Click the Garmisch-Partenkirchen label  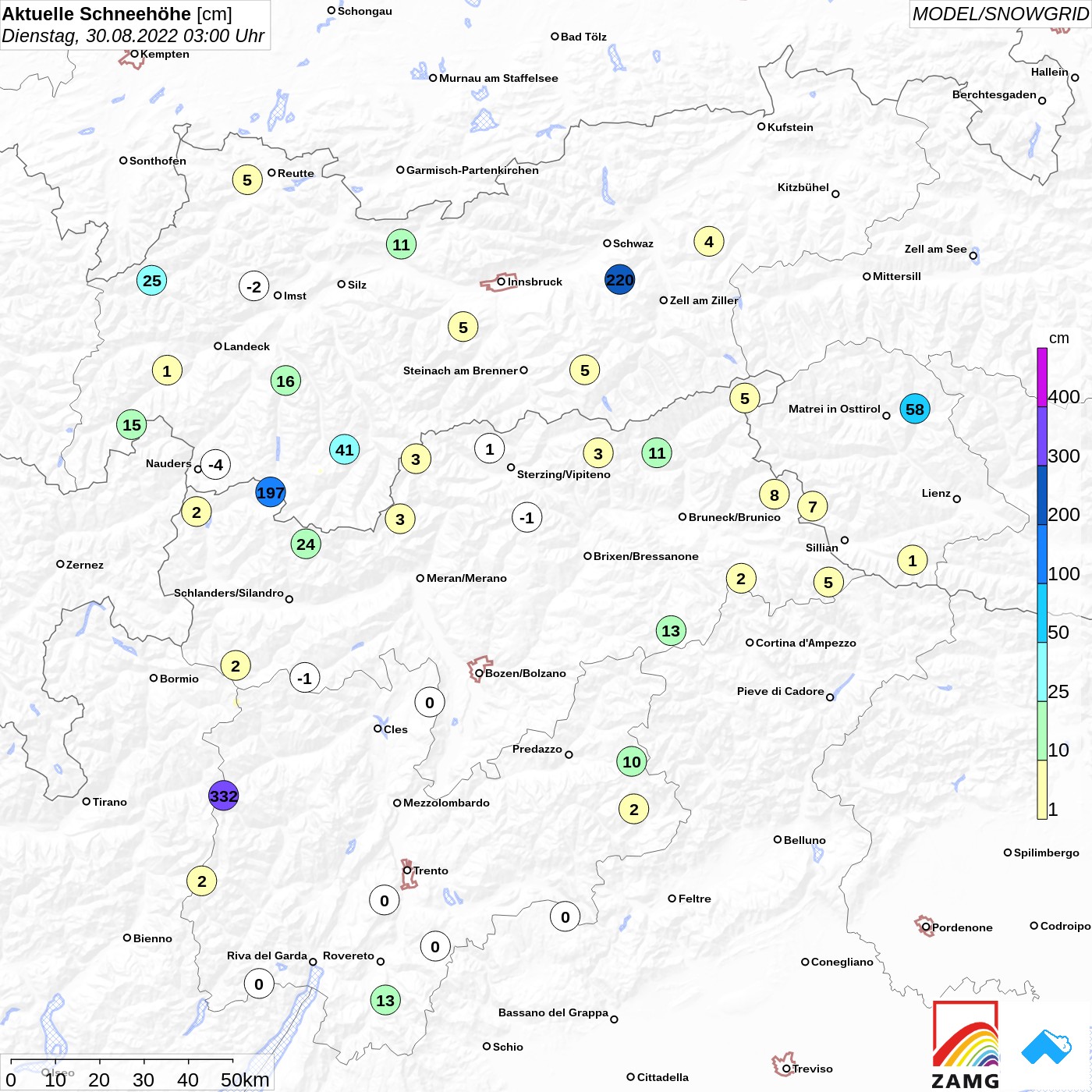tap(473, 170)
